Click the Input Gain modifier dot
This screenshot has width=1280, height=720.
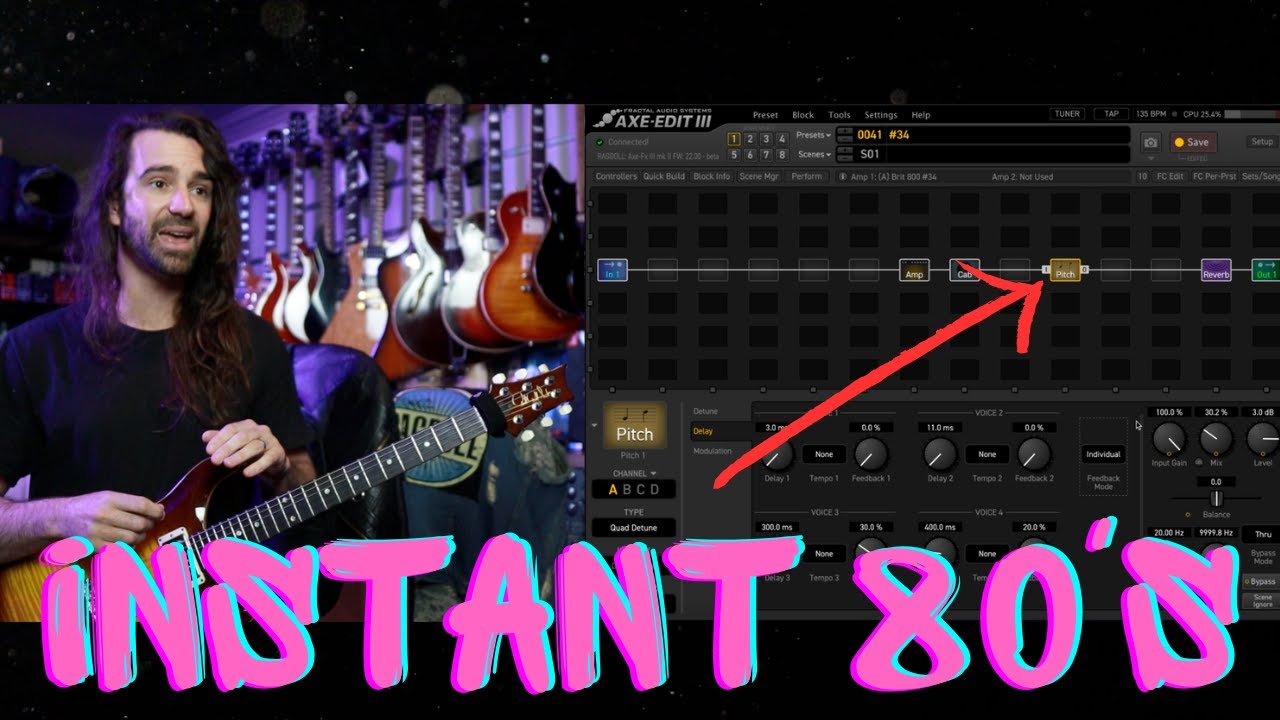click(1169, 453)
